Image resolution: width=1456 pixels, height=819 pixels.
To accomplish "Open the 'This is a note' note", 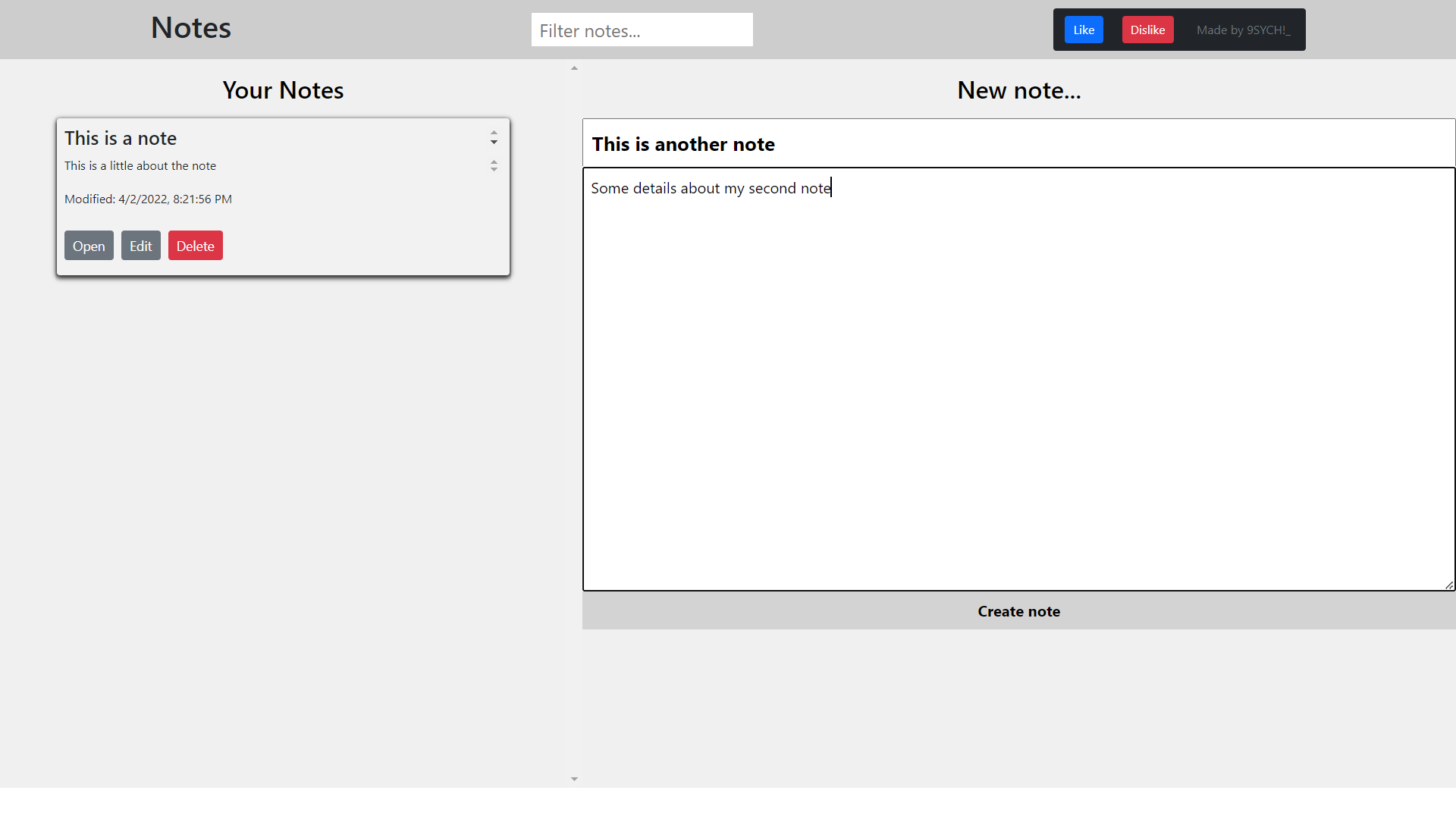I will (89, 246).
